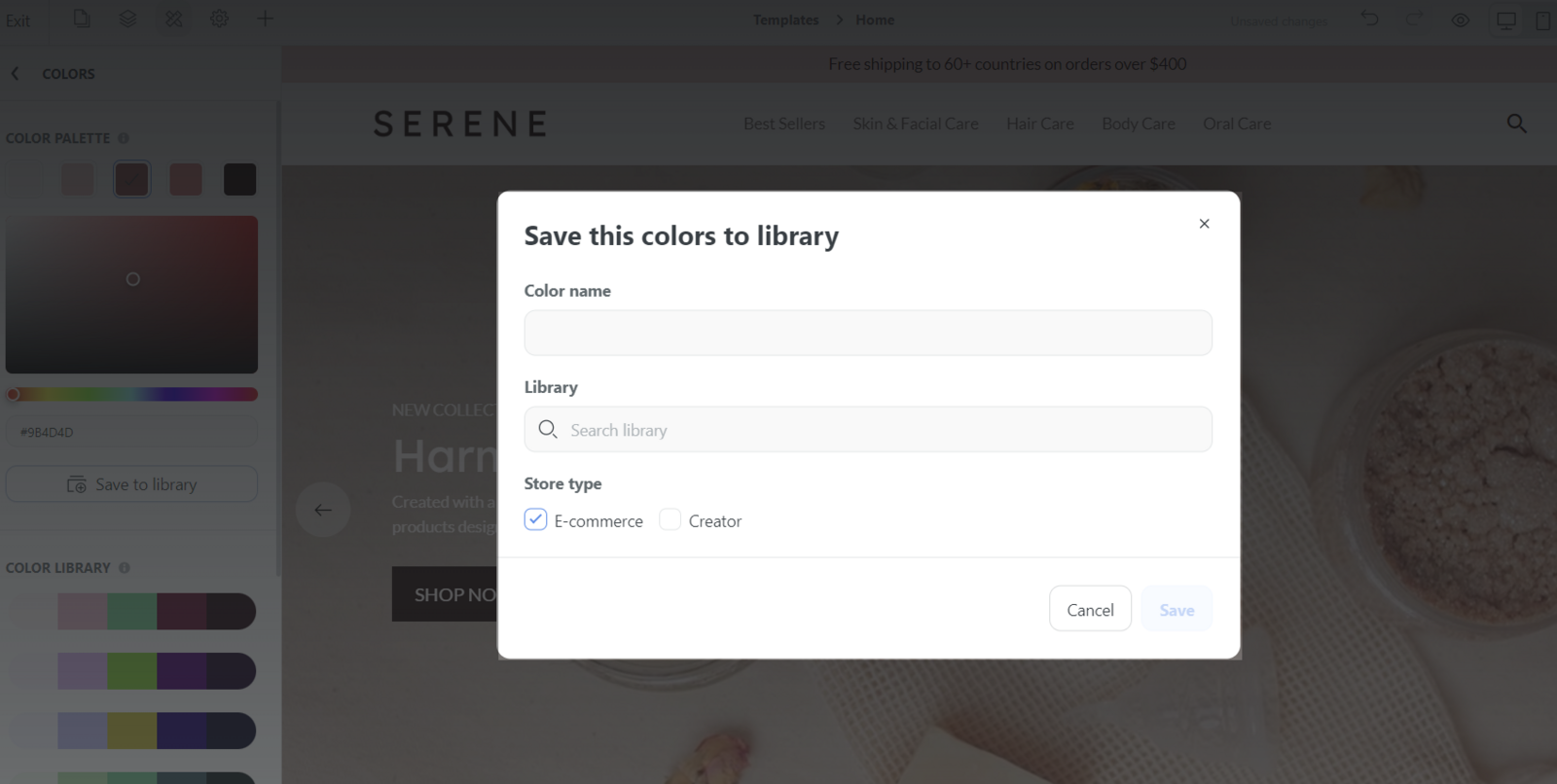The width and height of the screenshot is (1557, 784).
Task: Click the Save this colors to library heading
Action: [x=681, y=236]
